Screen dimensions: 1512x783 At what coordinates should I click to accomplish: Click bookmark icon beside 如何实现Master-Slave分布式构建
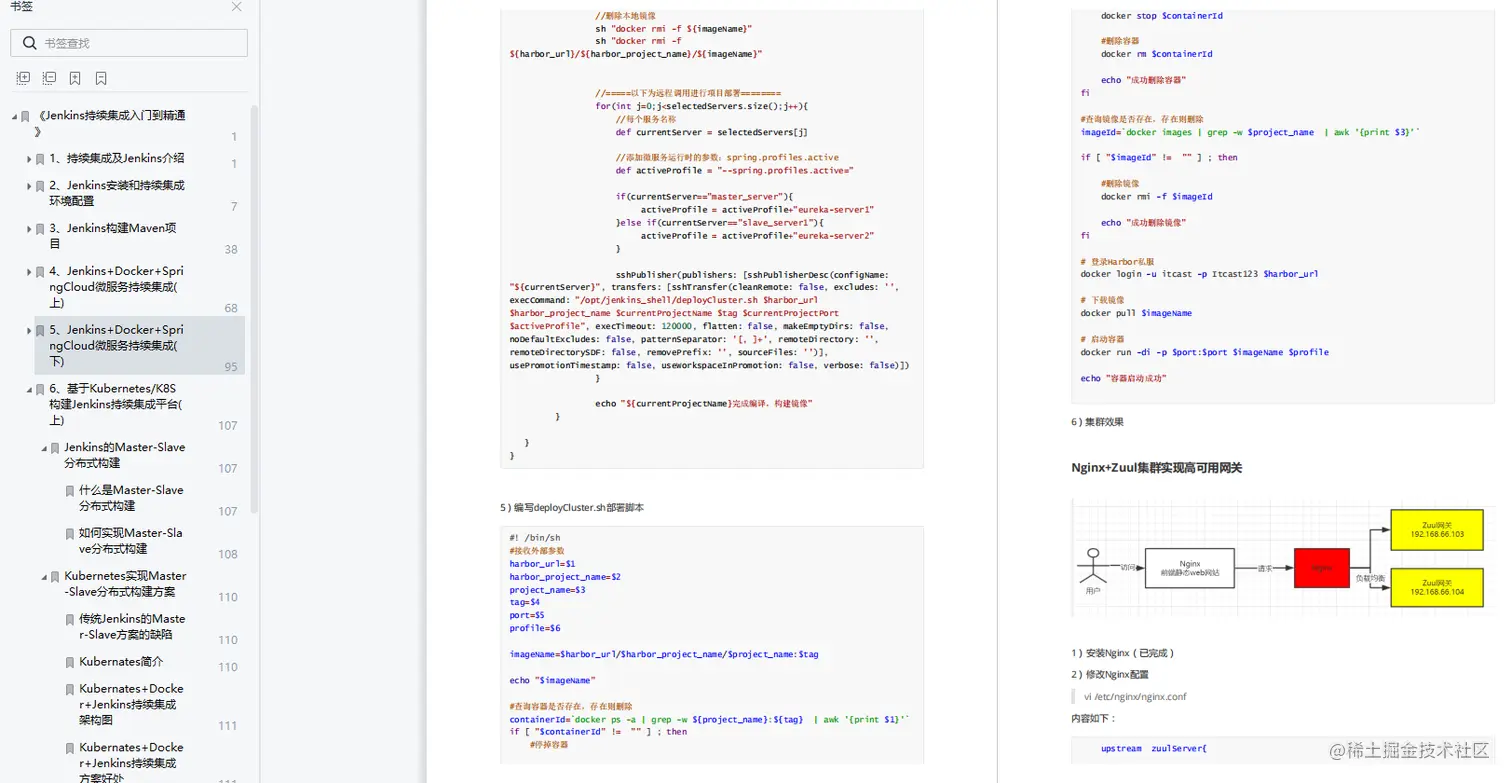[x=70, y=535]
